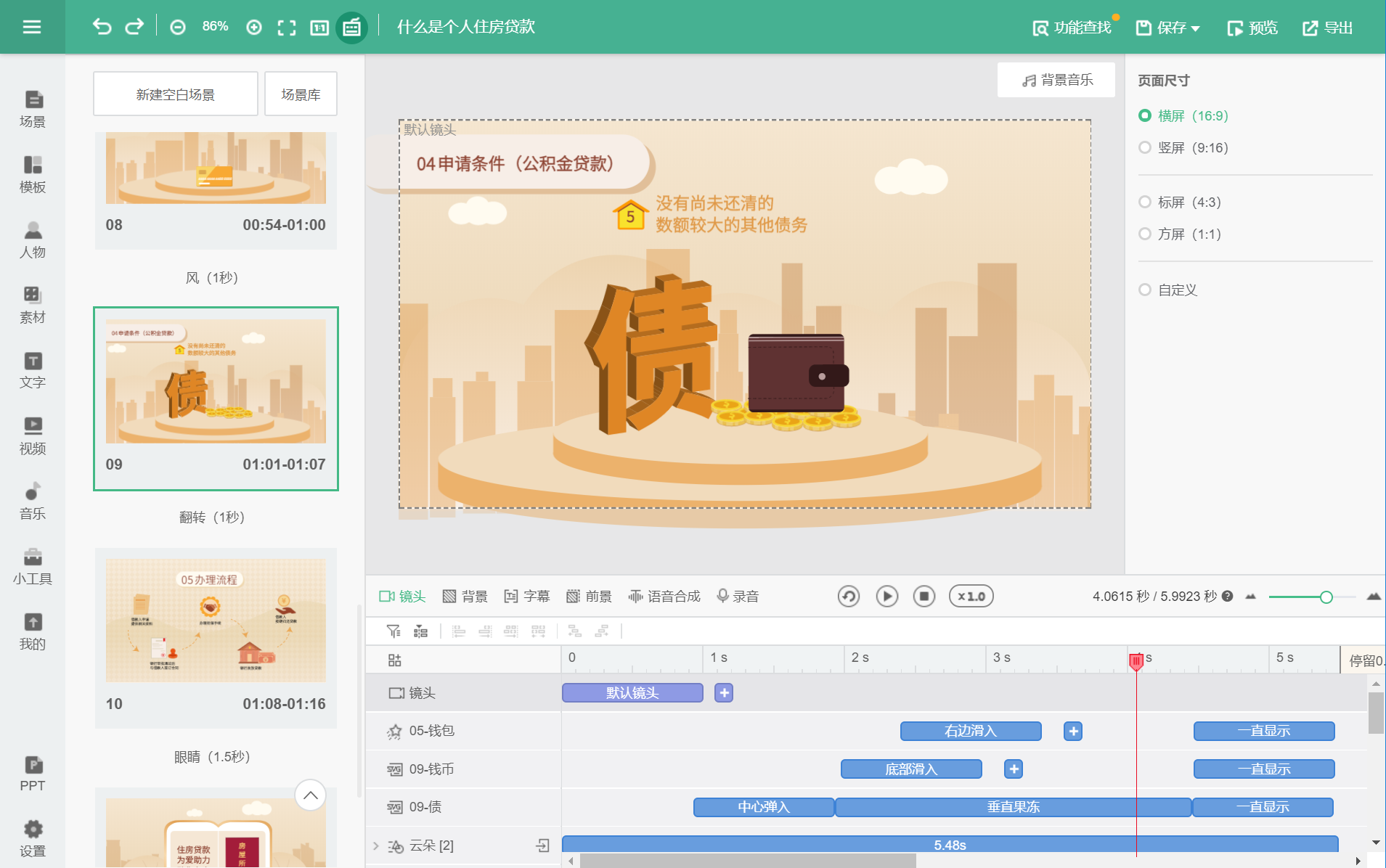Click 预览 preview button
The width and height of the screenshot is (1386, 868).
pyautogui.click(x=1252, y=28)
